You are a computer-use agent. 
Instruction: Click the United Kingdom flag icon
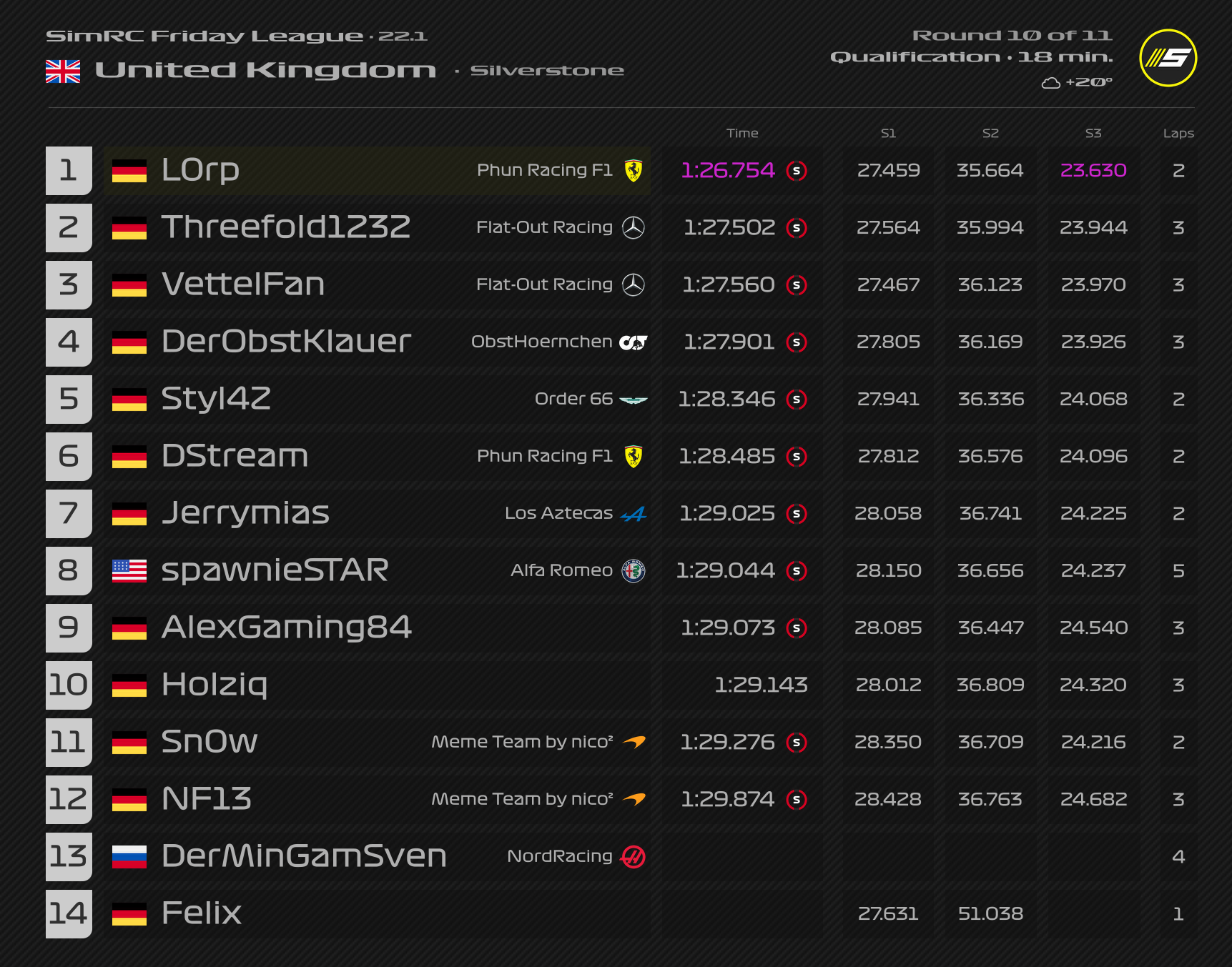[63, 71]
